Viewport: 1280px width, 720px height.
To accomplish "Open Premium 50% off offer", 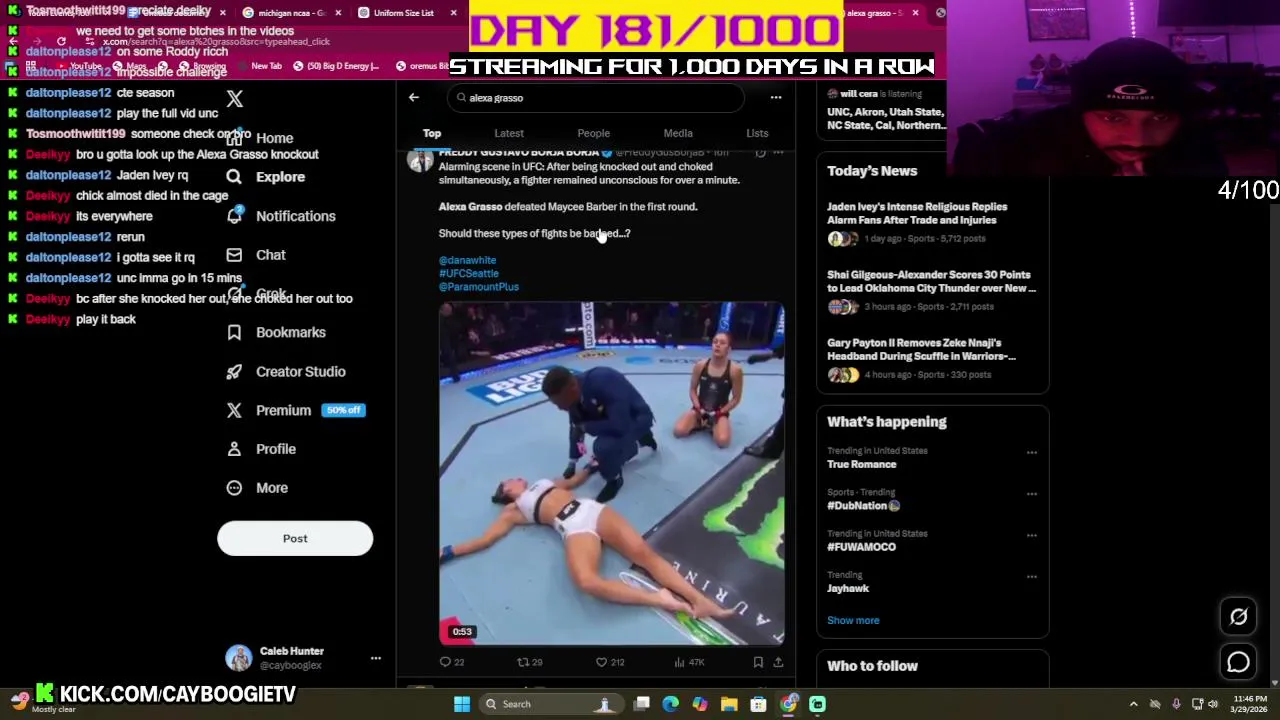I will 296,410.
